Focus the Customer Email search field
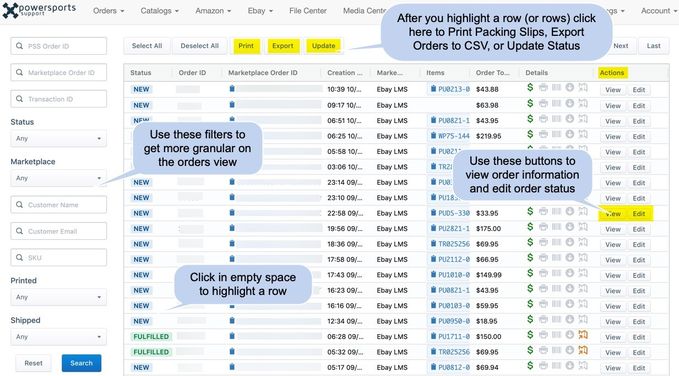 [58, 231]
